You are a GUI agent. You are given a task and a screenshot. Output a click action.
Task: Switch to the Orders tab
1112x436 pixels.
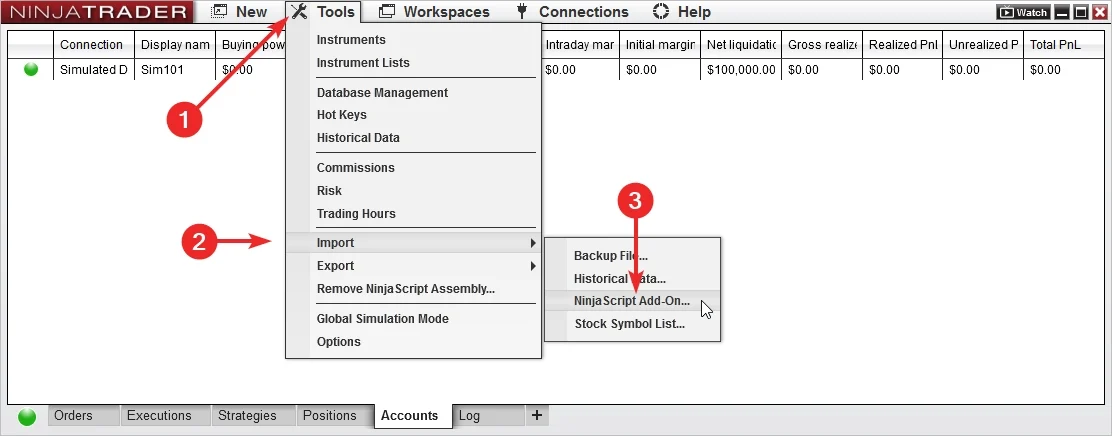[73, 416]
